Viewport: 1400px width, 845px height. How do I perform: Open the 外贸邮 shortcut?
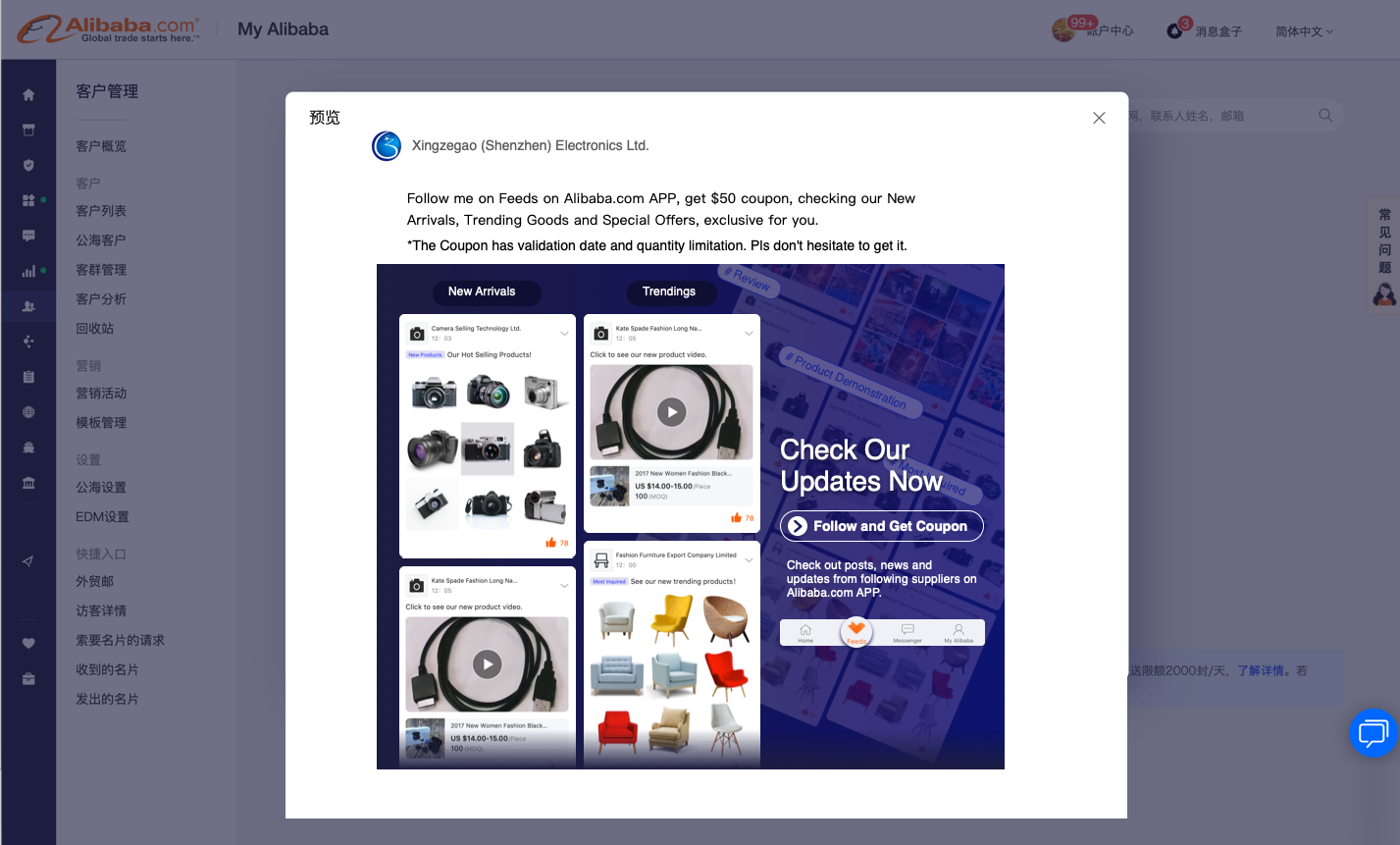[x=95, y=582]
